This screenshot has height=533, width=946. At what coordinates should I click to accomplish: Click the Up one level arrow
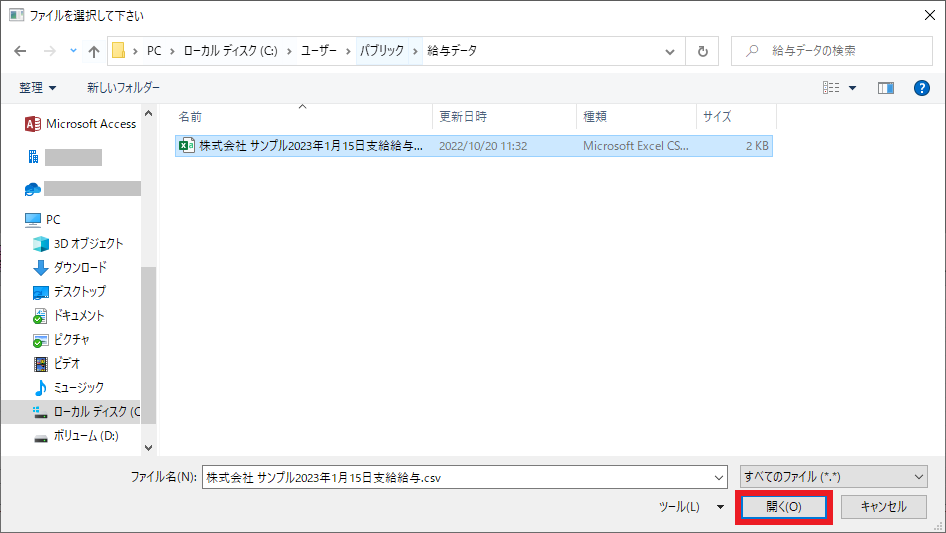click(x=94, y=51)
